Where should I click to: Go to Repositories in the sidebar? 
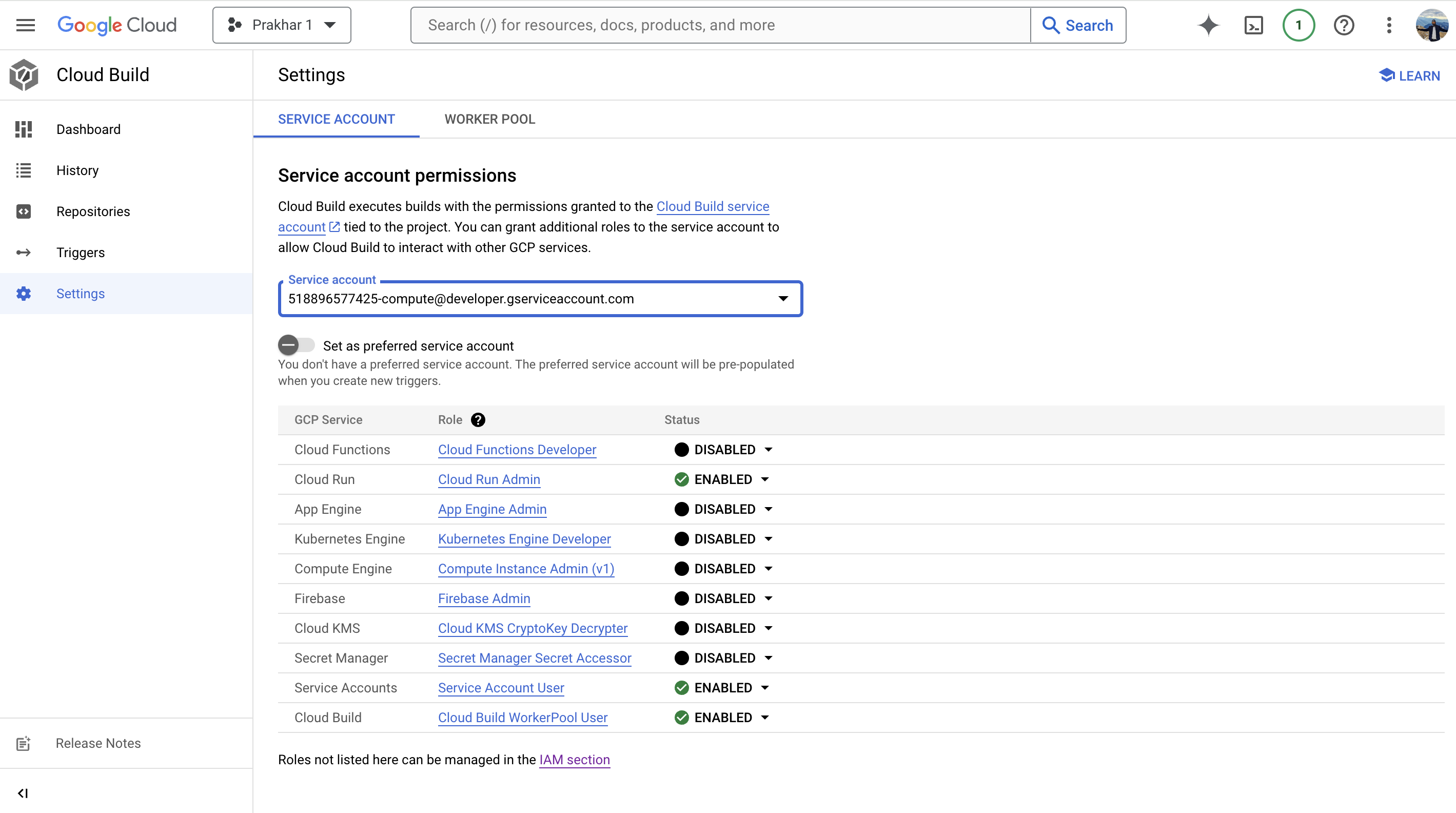[x=93, y=211]
